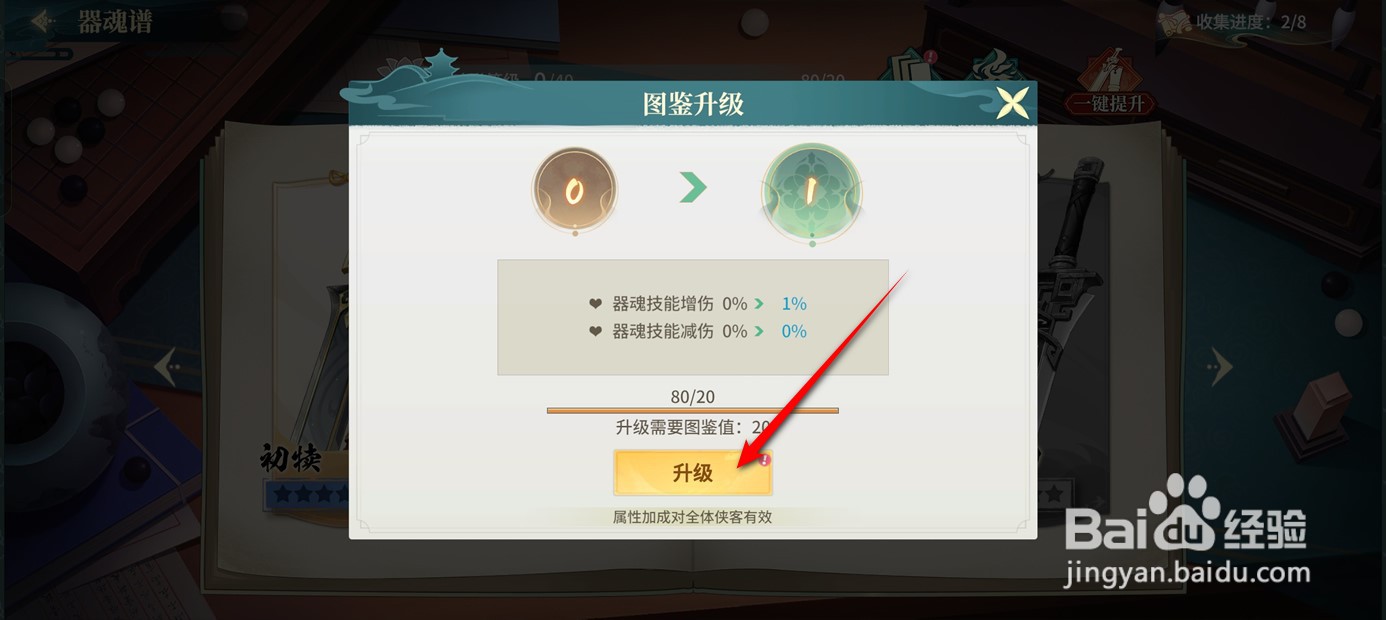Click the 一键提升 icon
The image size is (1386, 620).
(x=1110, y=82)
